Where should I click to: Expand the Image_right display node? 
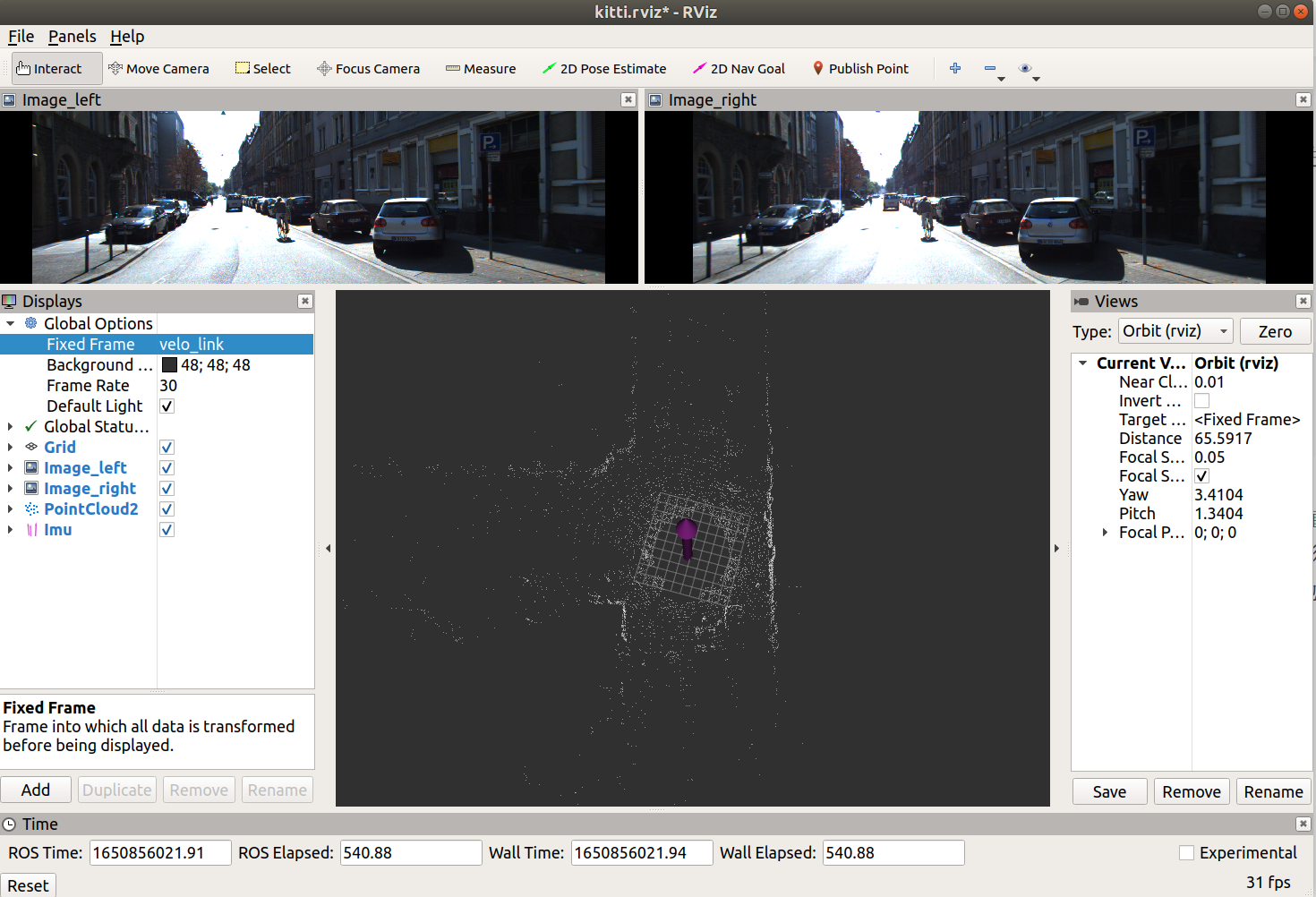point(10,489)
